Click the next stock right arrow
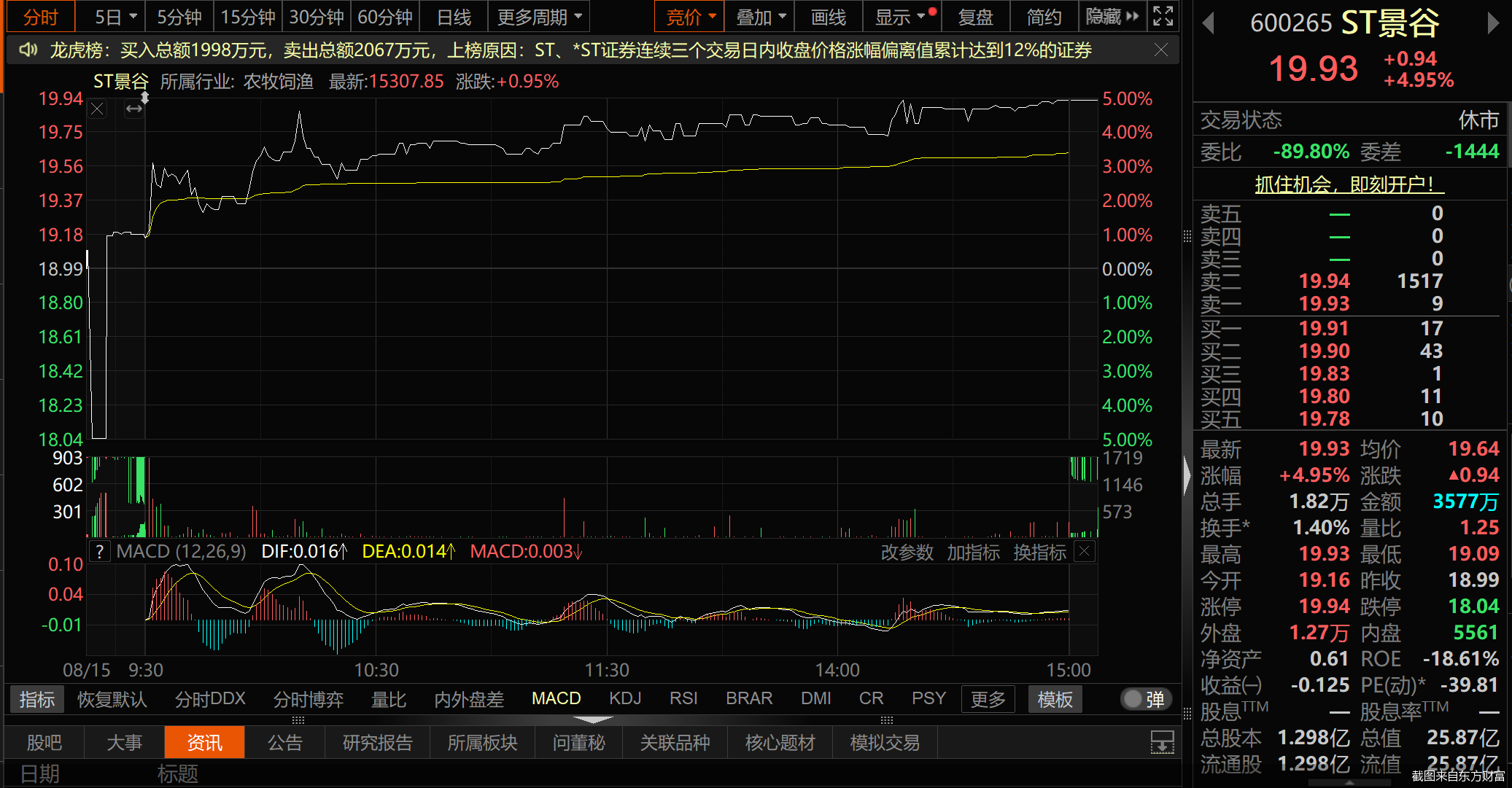The width and height of the screenshot is (1512, 788). pyautogui.click(x=1493, y=24)
